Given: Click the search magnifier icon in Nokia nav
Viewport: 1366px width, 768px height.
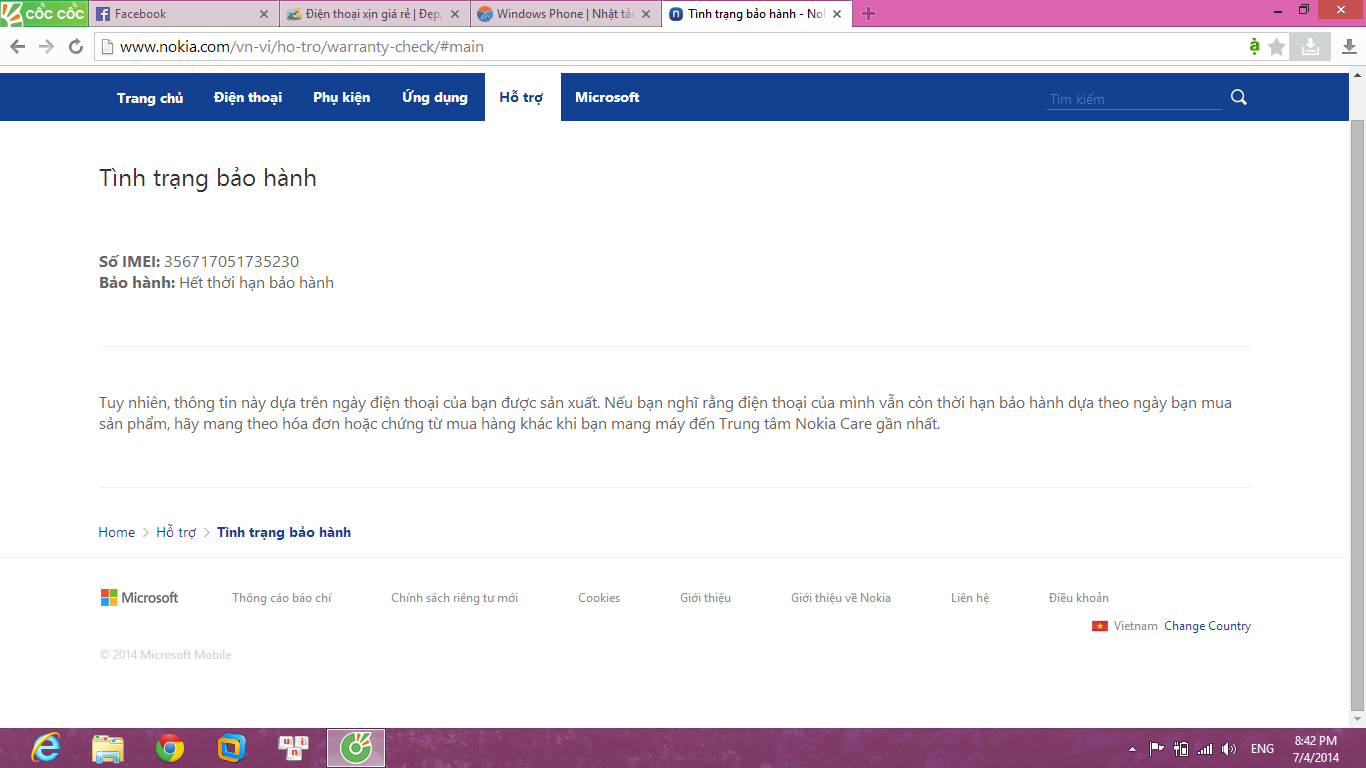Looking at the screenshot, I should [x=1239, y=97].
